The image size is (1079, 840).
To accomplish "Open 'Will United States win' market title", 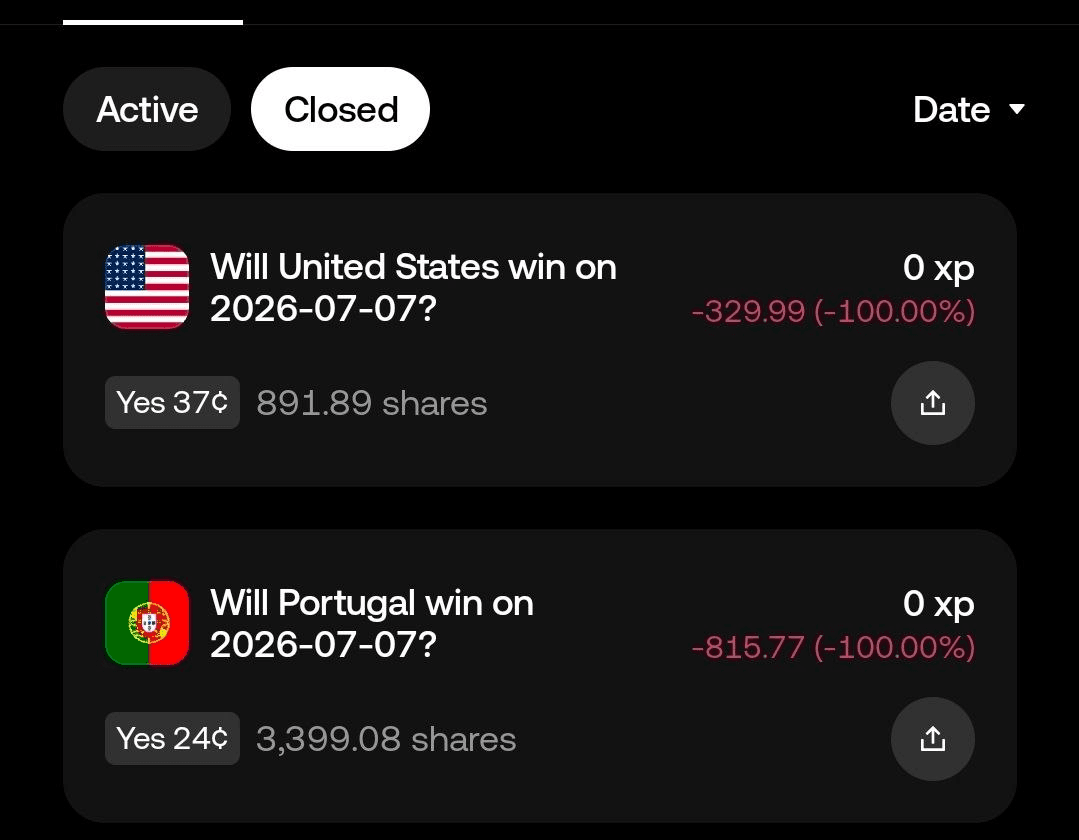I will pyautogui.click(x=413, y=287).
